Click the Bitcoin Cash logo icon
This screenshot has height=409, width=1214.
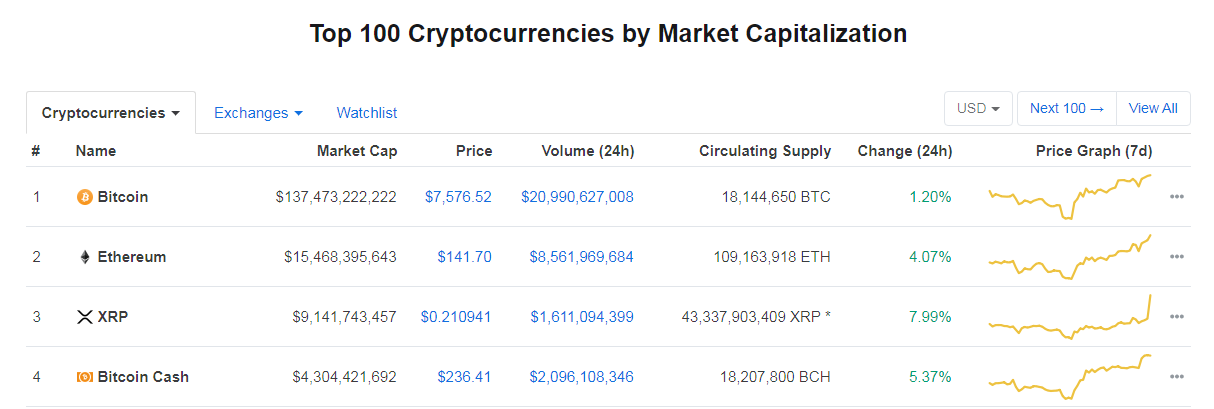[85, 377]
